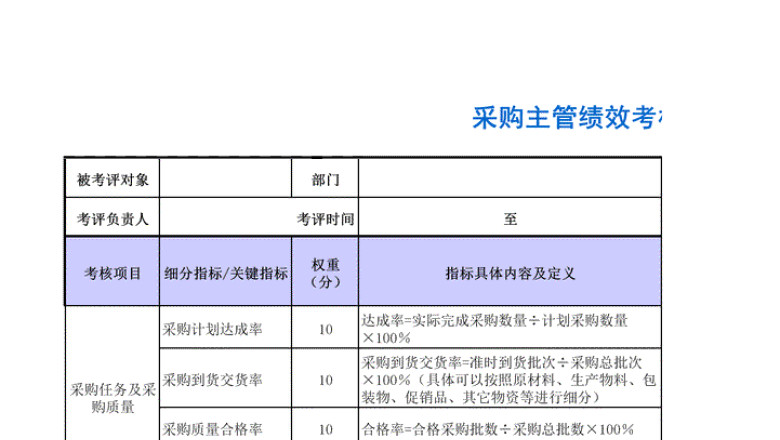
Task: Select the 采购质量合格率 cell
Action: point(225,425)
